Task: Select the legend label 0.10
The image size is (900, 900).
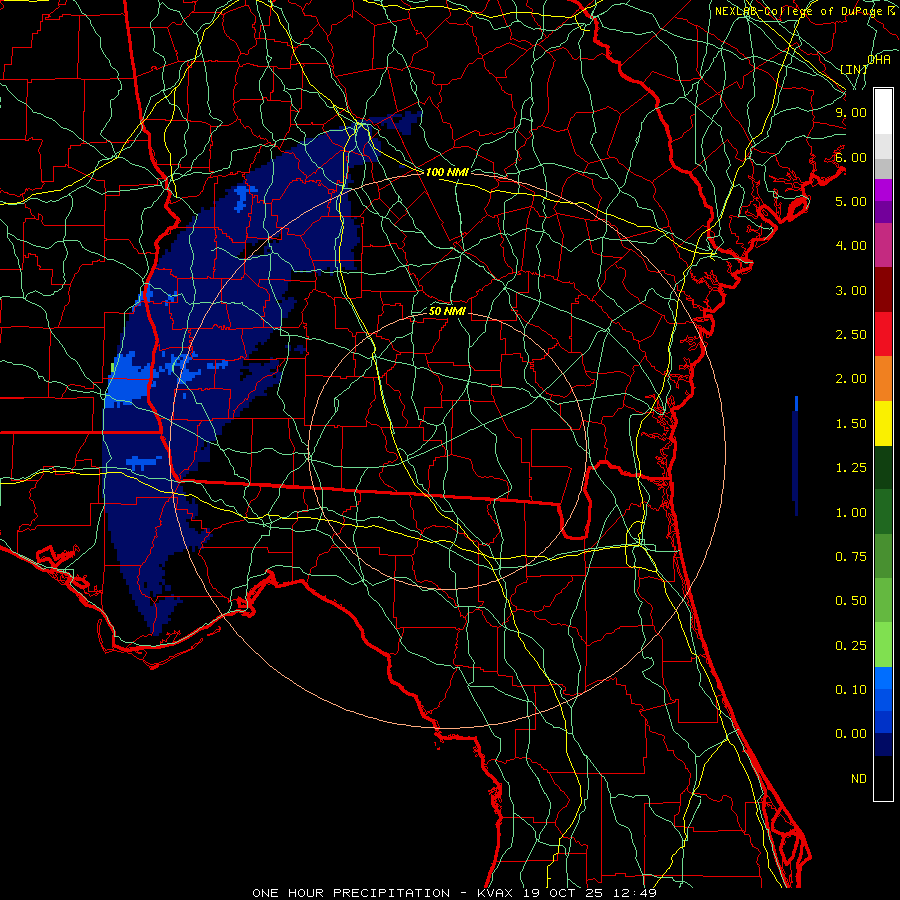Action: point(851,690)
